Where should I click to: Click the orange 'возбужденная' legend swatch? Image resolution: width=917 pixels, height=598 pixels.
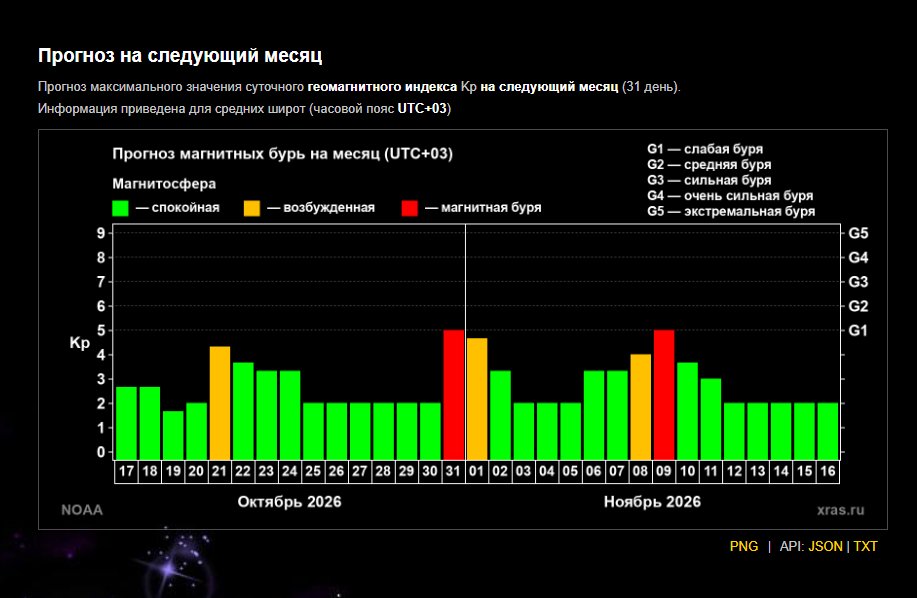(252, 208)
